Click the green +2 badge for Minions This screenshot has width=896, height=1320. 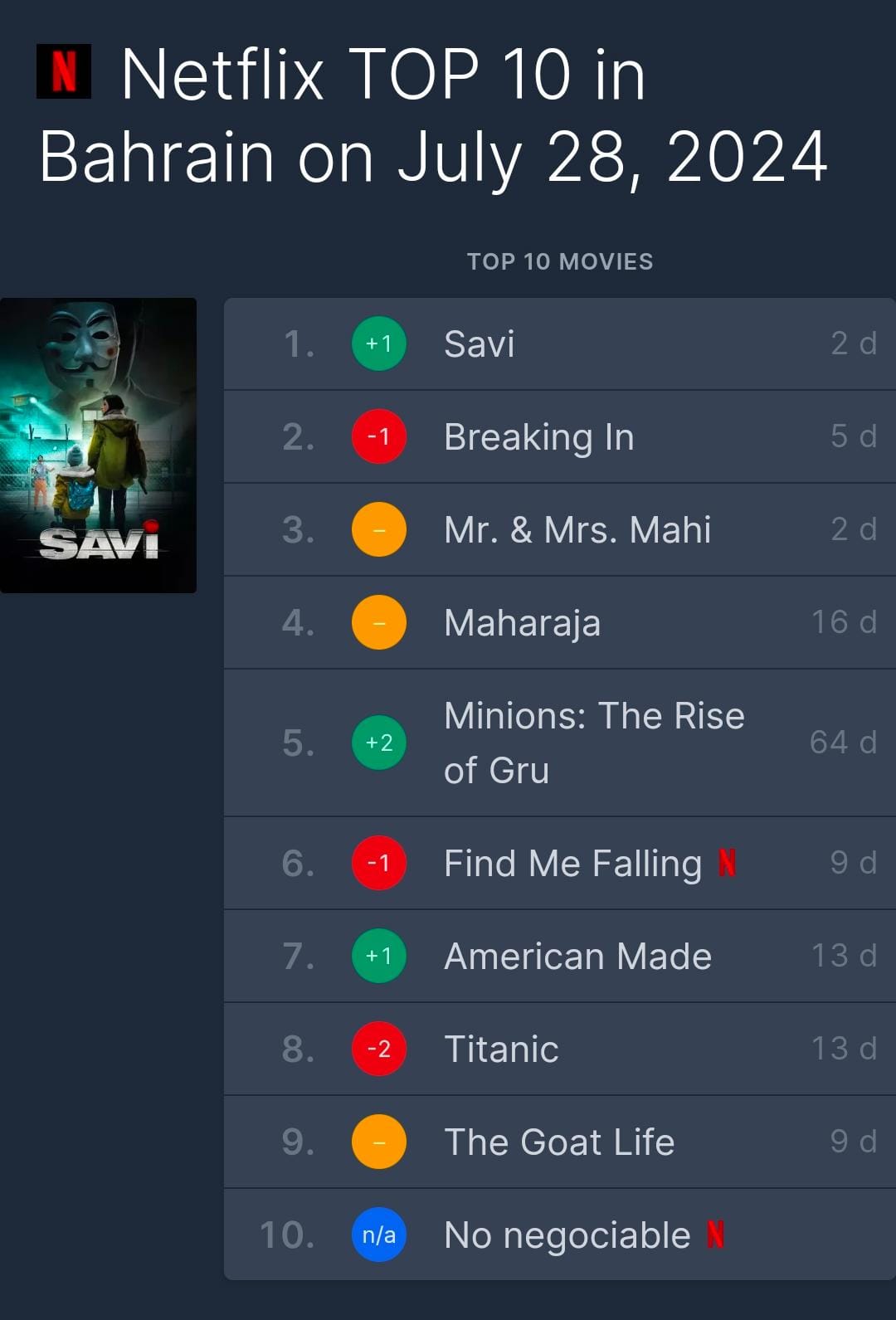(379, 743)
